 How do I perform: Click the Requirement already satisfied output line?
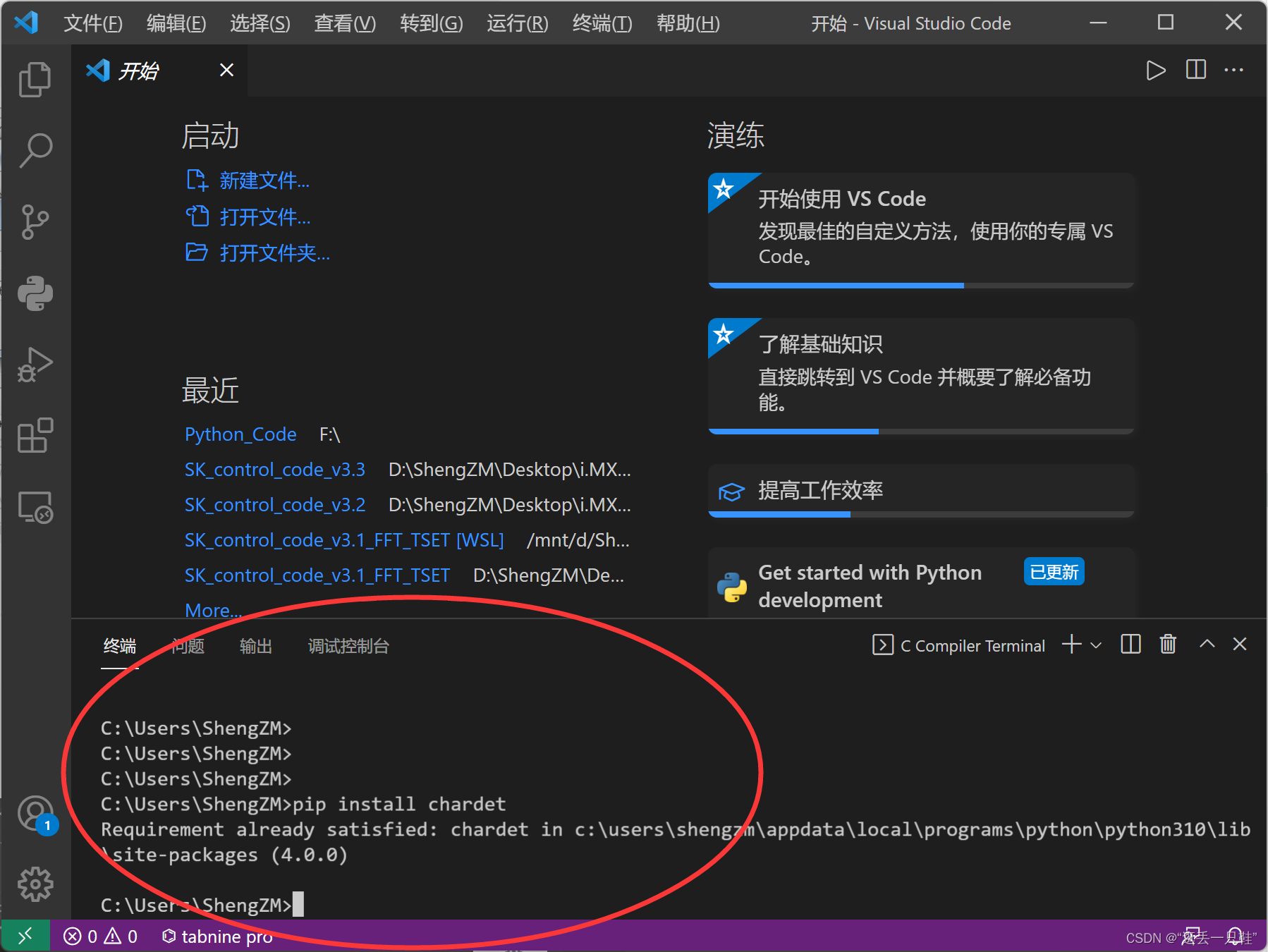tap(676, 842)
